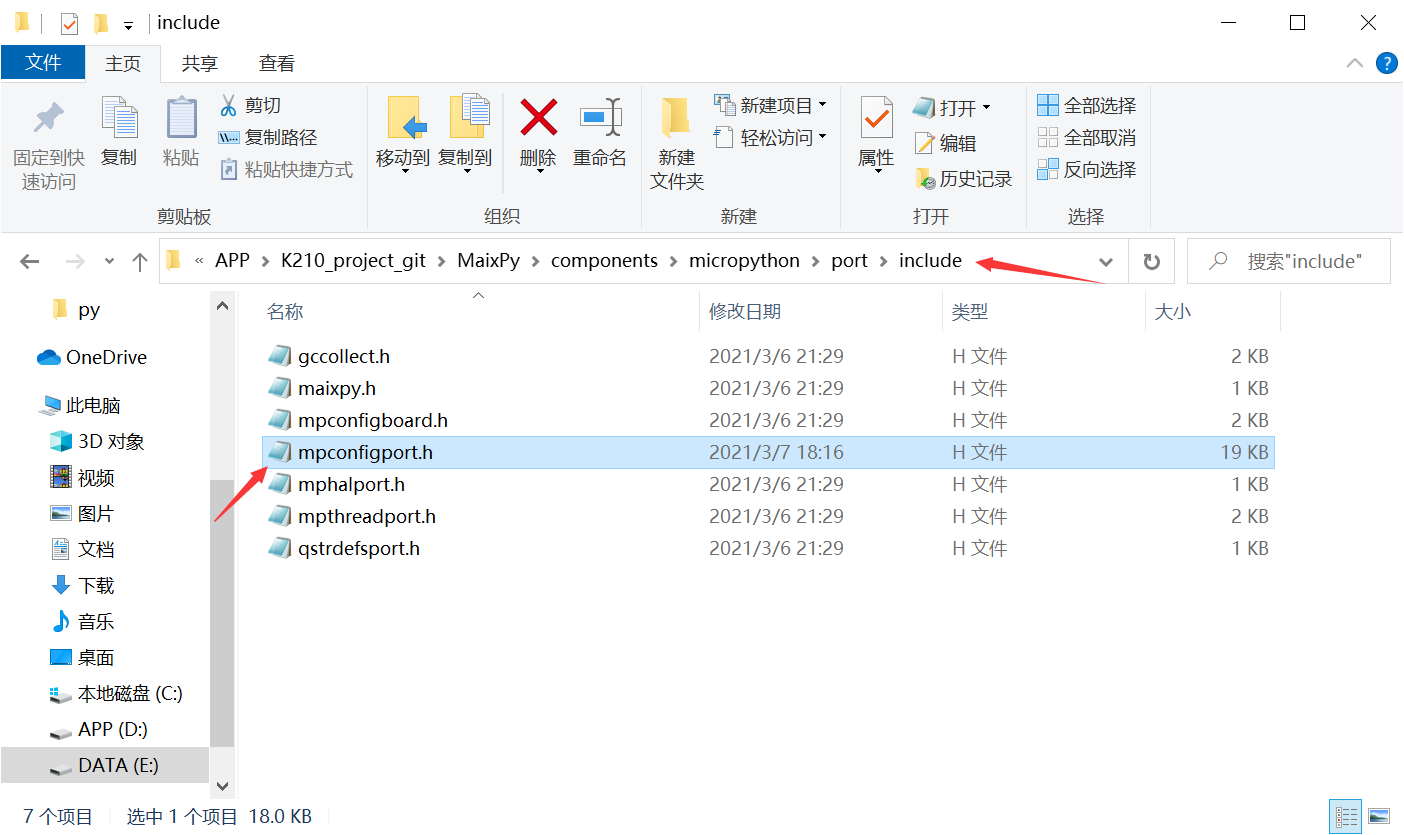
Task: Click the 剪切 scissors icon
Action: click(228, 105)
